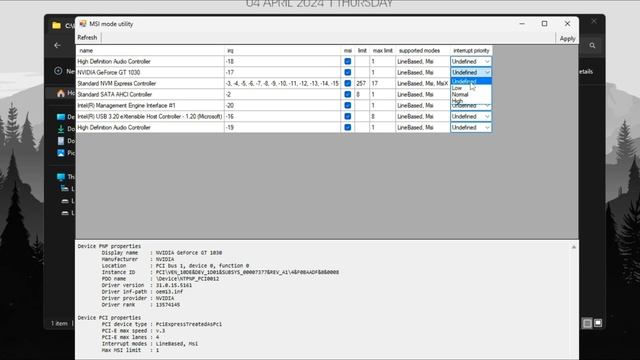Screen dimensions: 640x360
Task: Select Intel(R) Management Engine Interface #1 name cell
Action: tap(150, 105)
